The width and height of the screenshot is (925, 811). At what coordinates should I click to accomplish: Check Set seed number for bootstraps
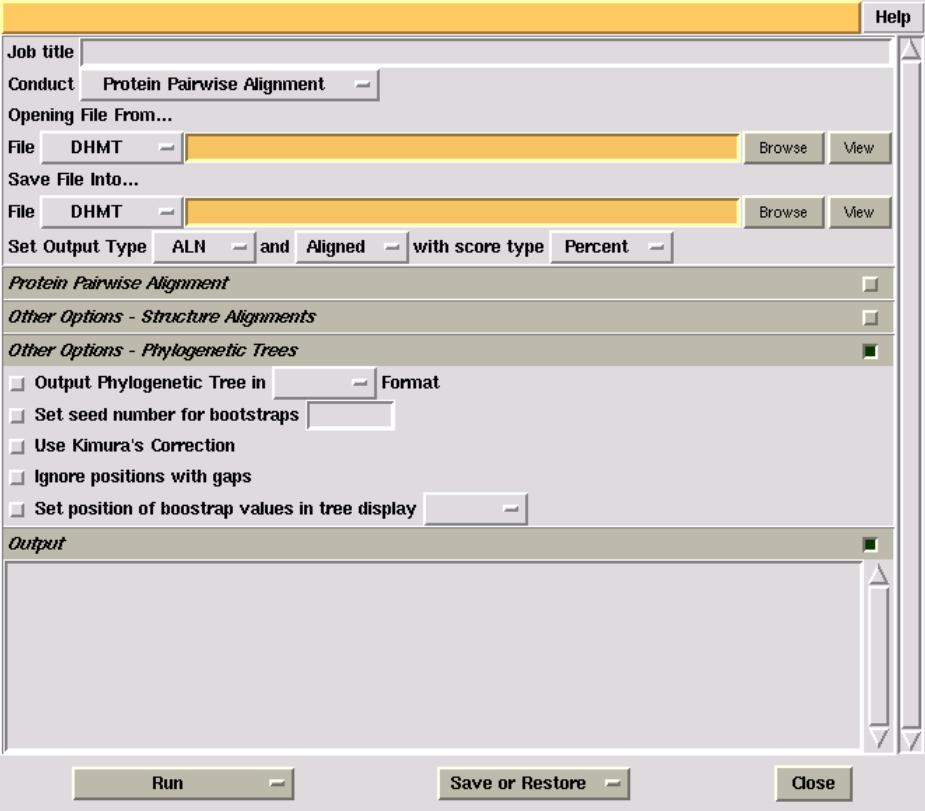(x=16, y=415)
